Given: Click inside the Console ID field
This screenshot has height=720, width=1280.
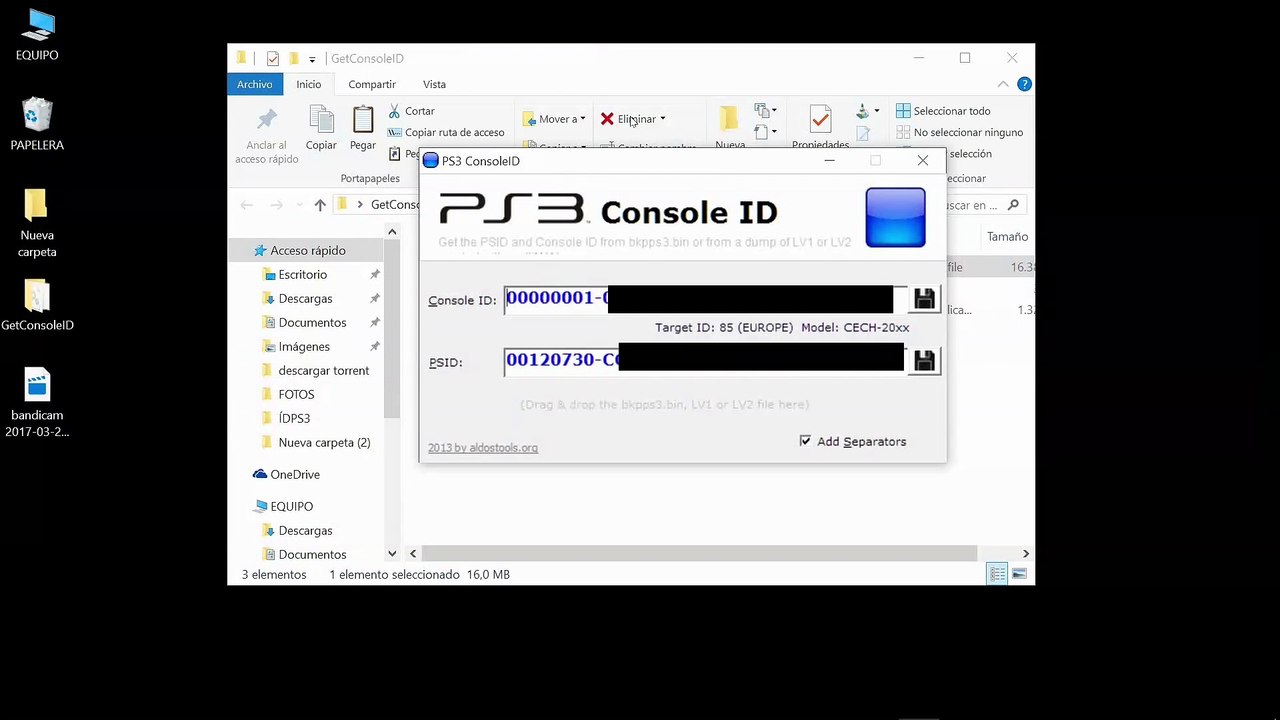Looking at the screenshot, I should (x=705, y=299).
